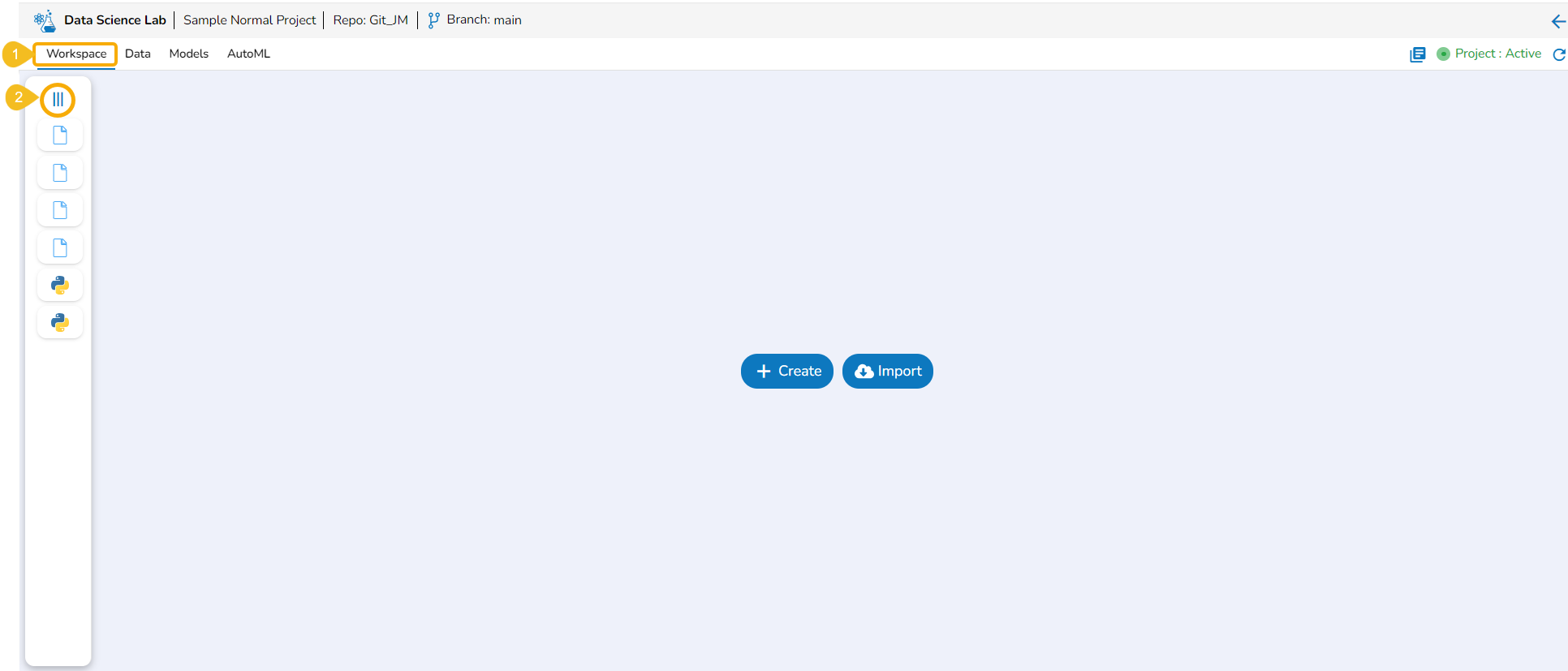Open the fourth document icon in the sidebar
1568x671 pixels.
(60, 247)
